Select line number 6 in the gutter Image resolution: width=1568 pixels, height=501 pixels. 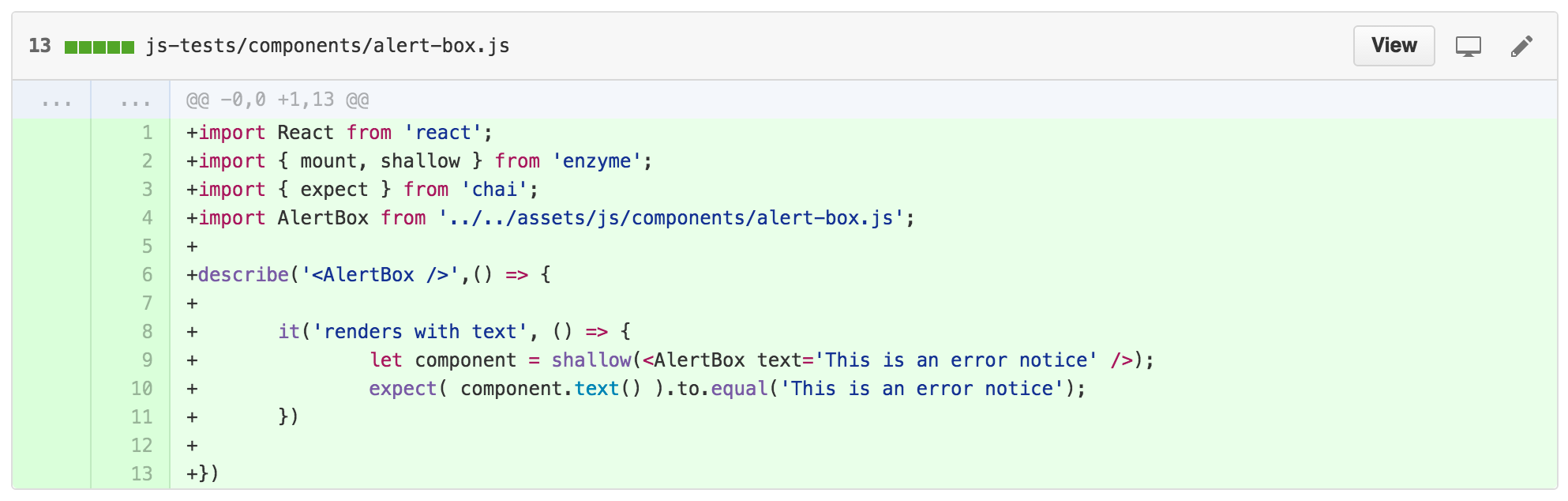point(147,275)
